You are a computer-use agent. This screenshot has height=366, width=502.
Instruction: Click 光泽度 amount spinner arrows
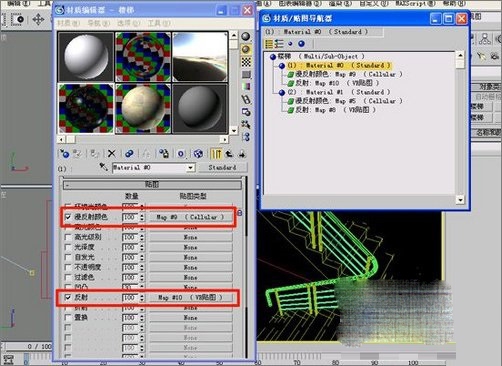[142, 247]
